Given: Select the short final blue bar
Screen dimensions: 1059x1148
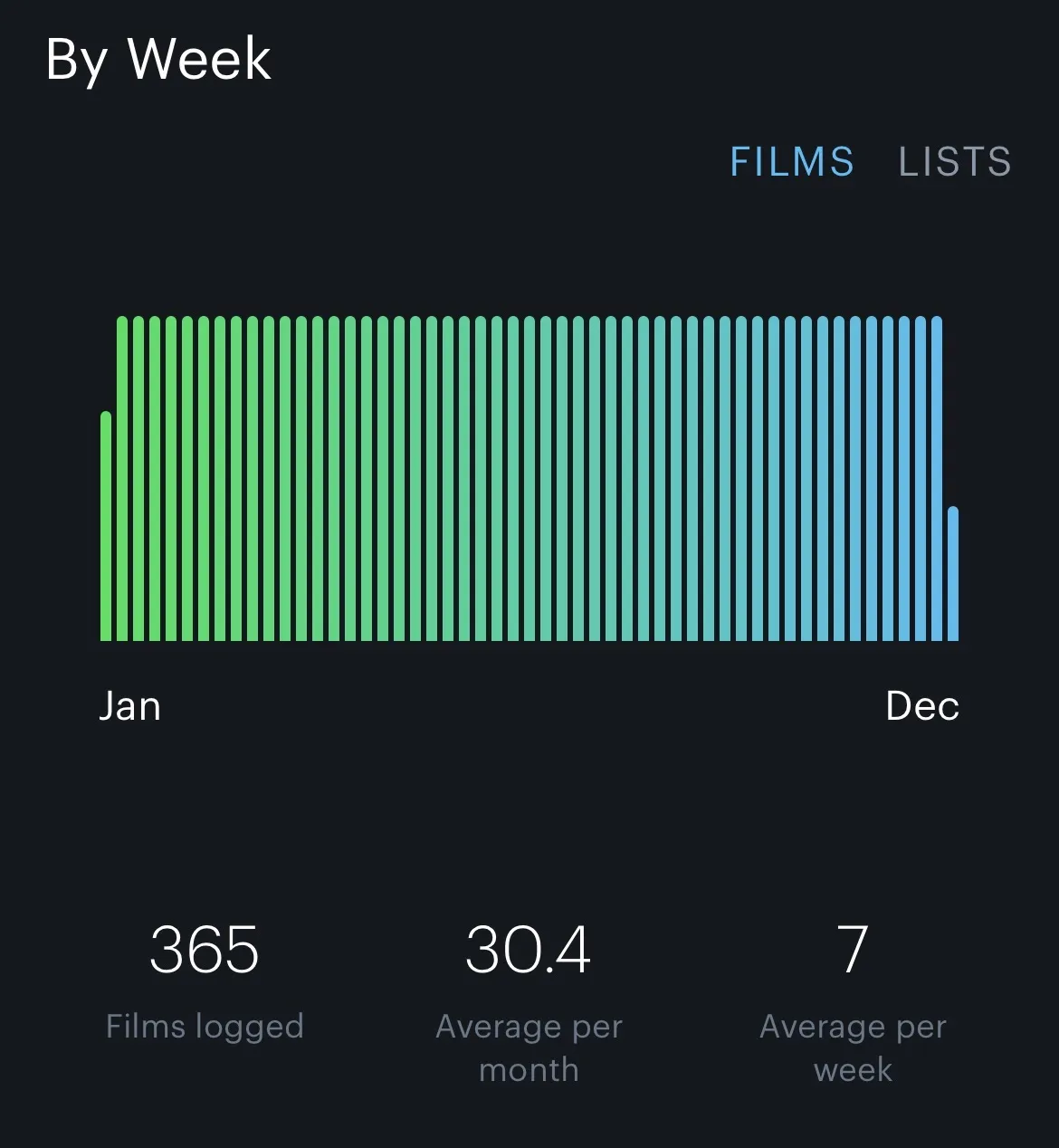Looking at the screenshot, I should (953, 574).
